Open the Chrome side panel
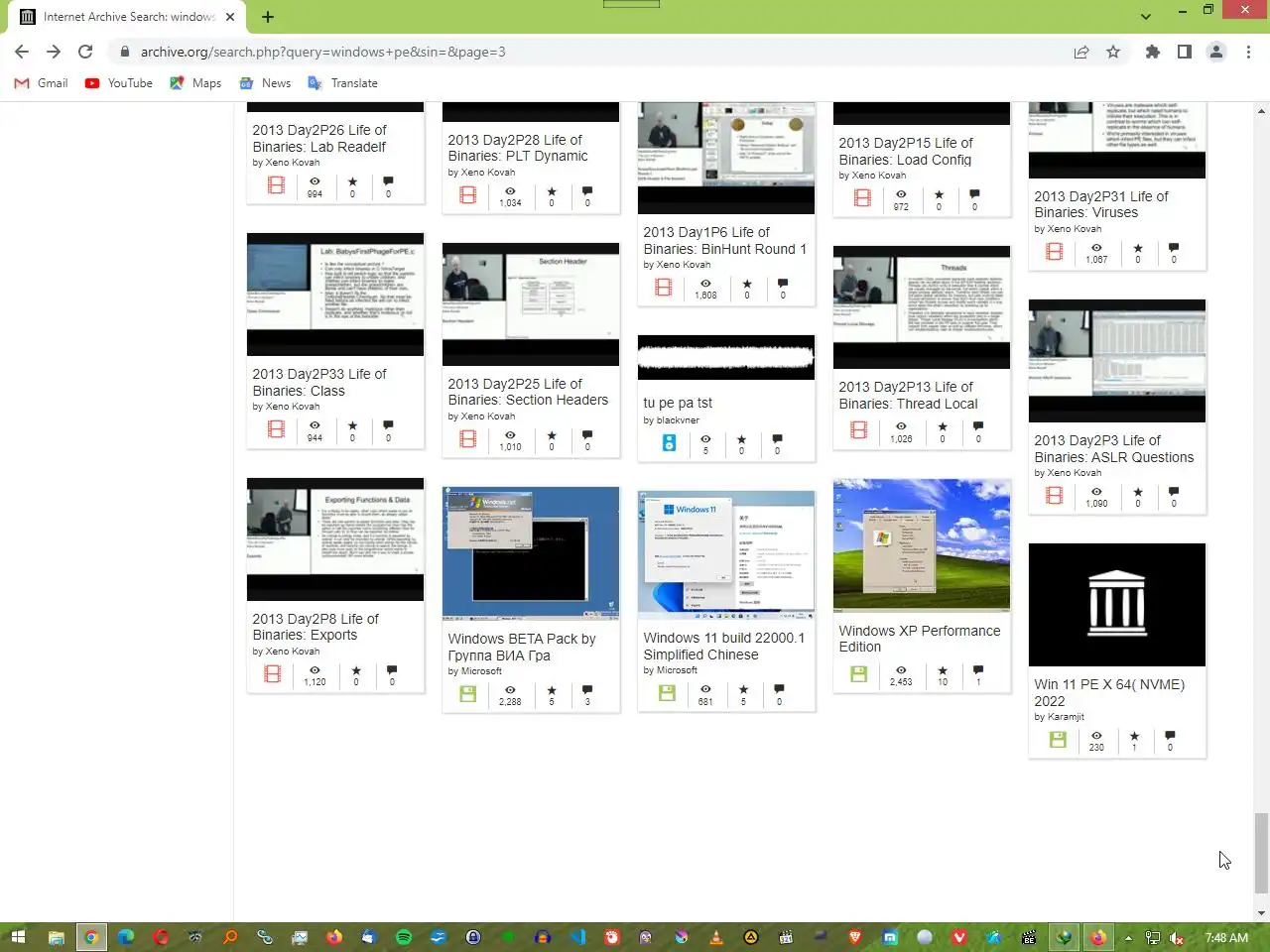Image resolution: width=1270 pixels, height=952 pixels. (x=1184, y=52)
